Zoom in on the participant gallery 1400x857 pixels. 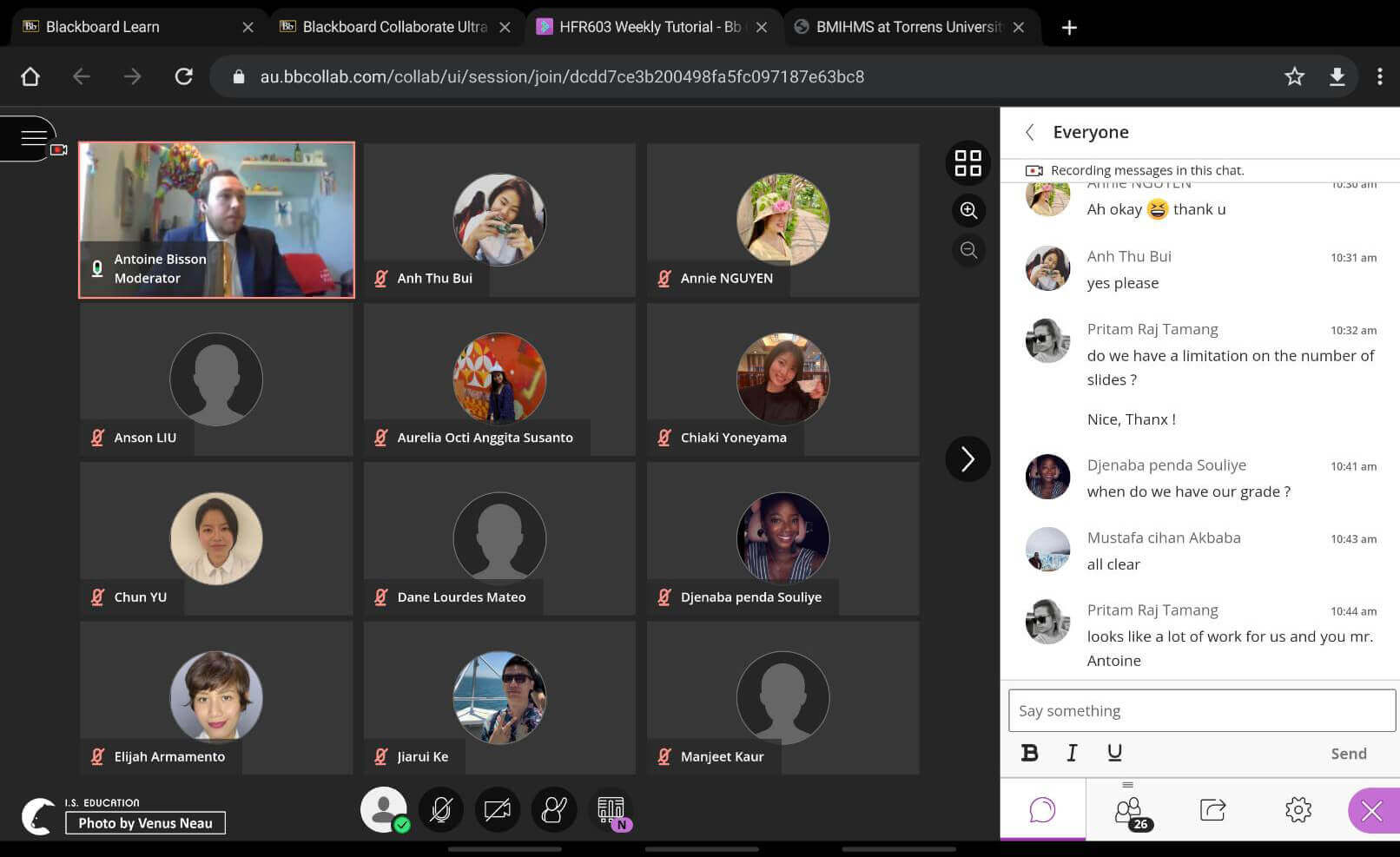tap(968, 210)
